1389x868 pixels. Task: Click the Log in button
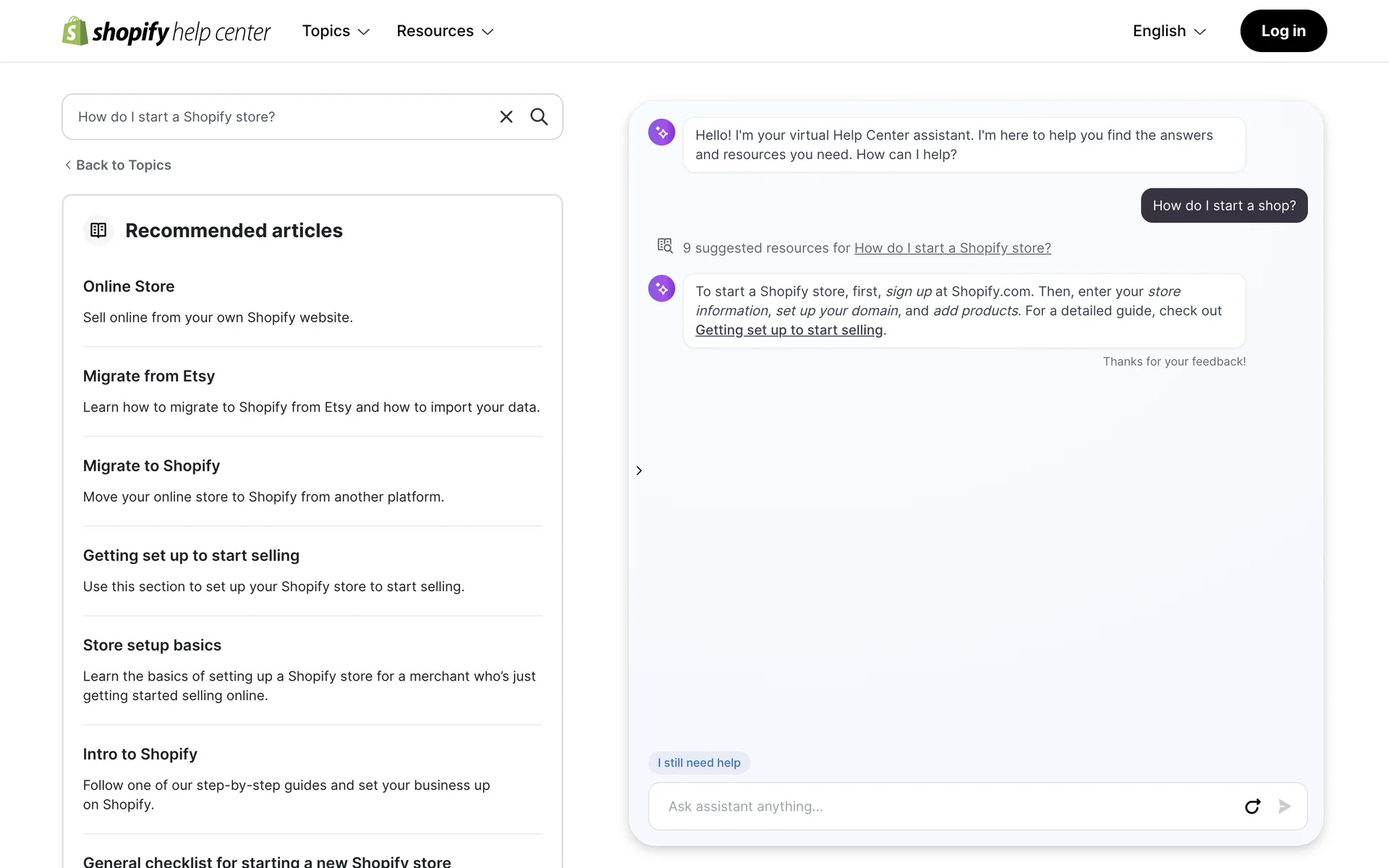1283,31
